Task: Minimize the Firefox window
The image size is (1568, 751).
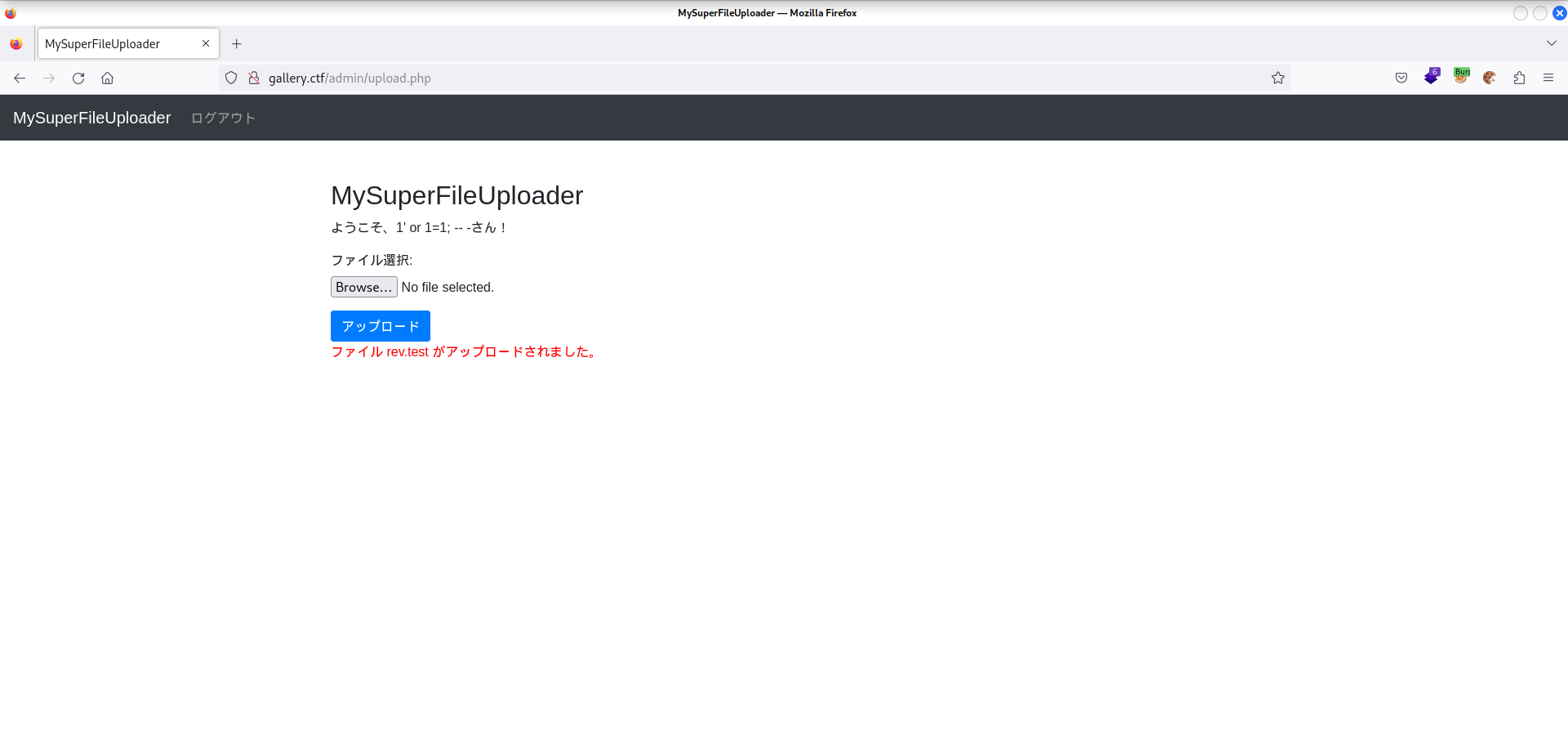Action: 1521,13
